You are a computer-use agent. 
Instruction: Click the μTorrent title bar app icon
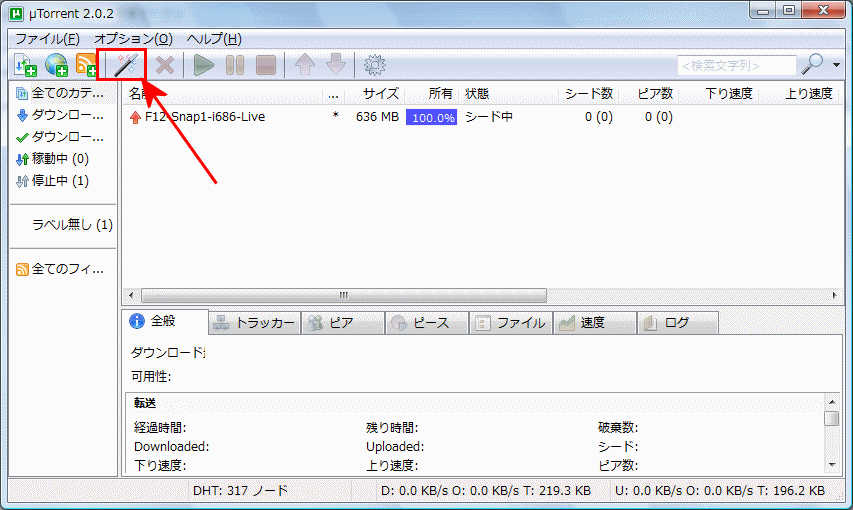tap(17, 14)
